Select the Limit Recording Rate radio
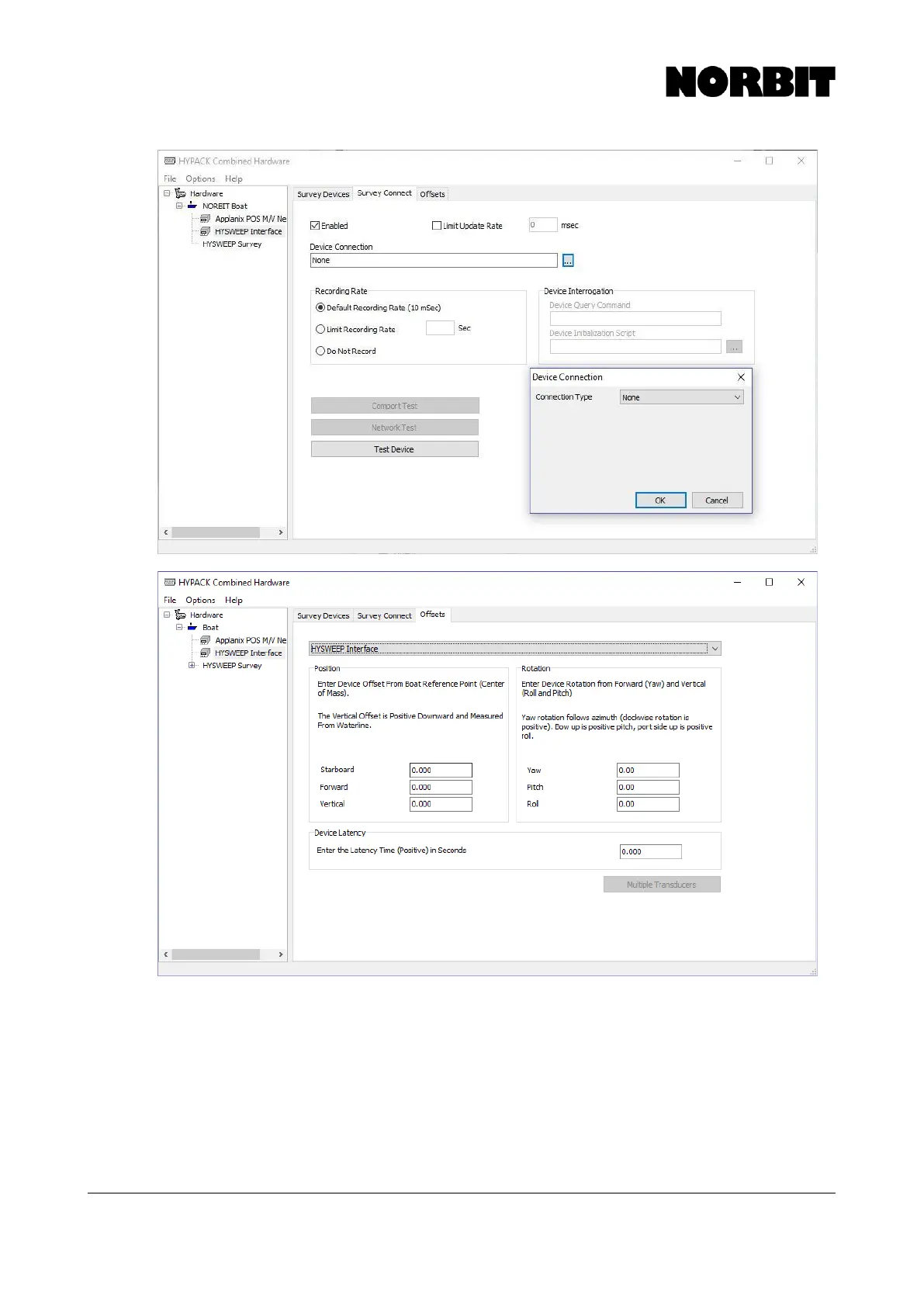924x1306 pixels. [x=320, y=329]
